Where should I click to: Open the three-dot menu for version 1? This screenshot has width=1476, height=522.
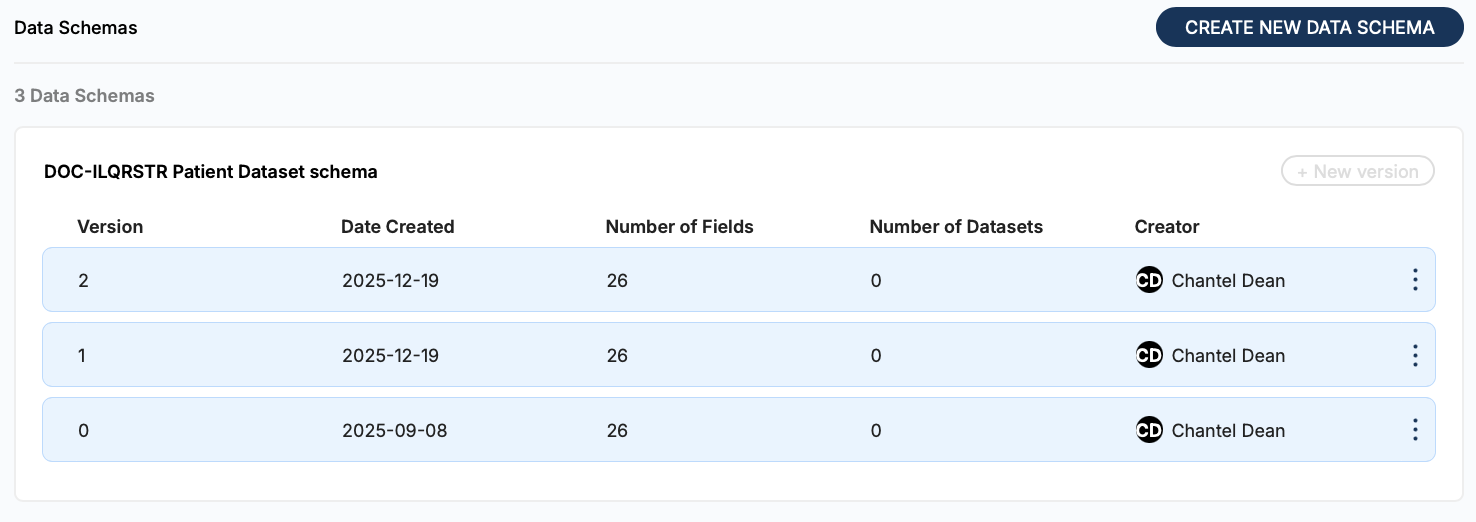1414,355
